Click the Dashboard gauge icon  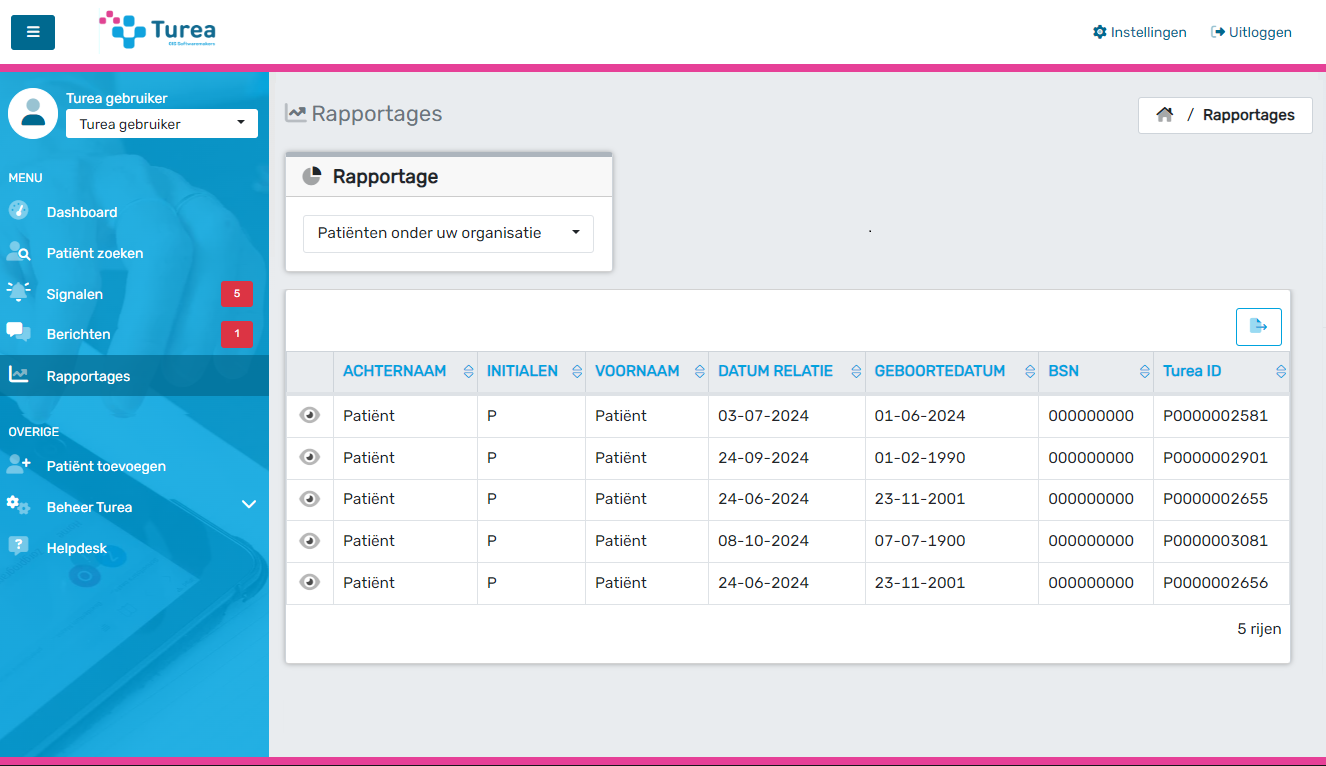18,211
